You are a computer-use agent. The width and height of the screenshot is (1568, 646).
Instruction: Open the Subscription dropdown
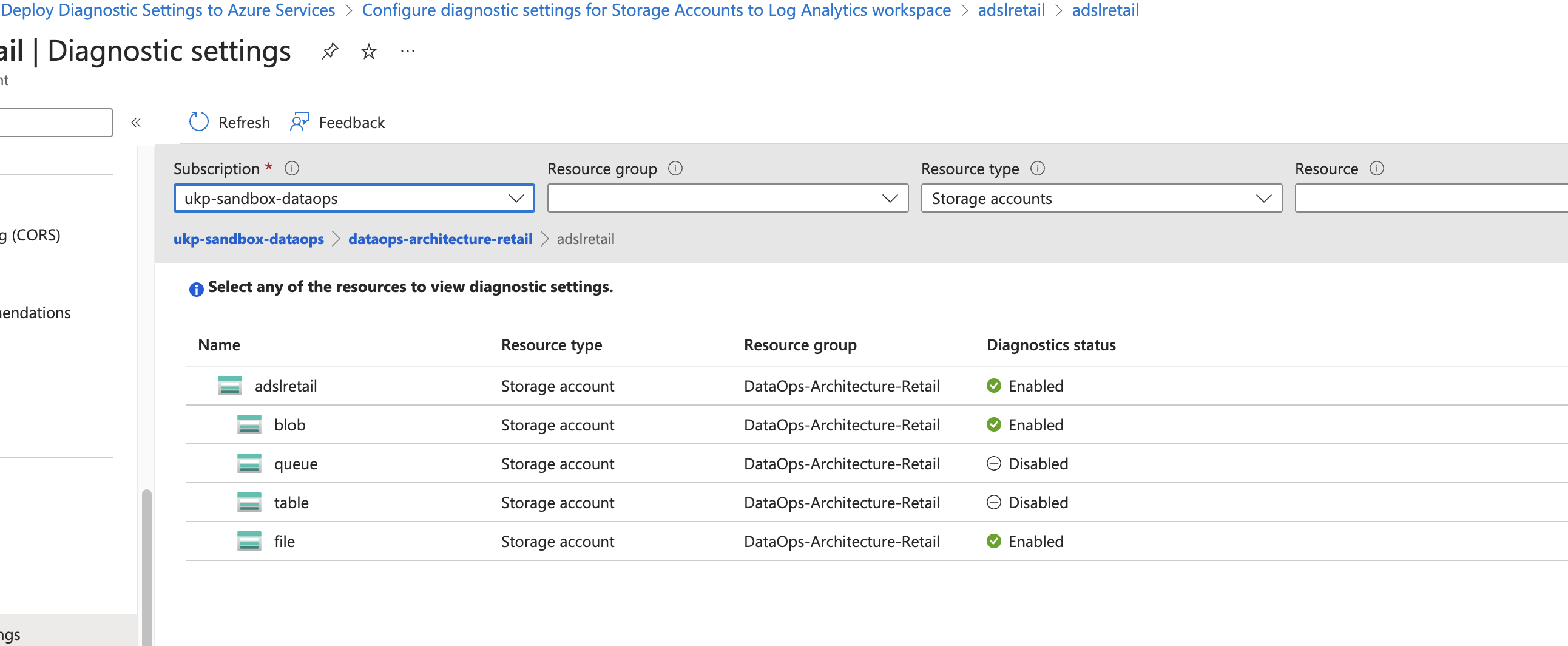517,198
